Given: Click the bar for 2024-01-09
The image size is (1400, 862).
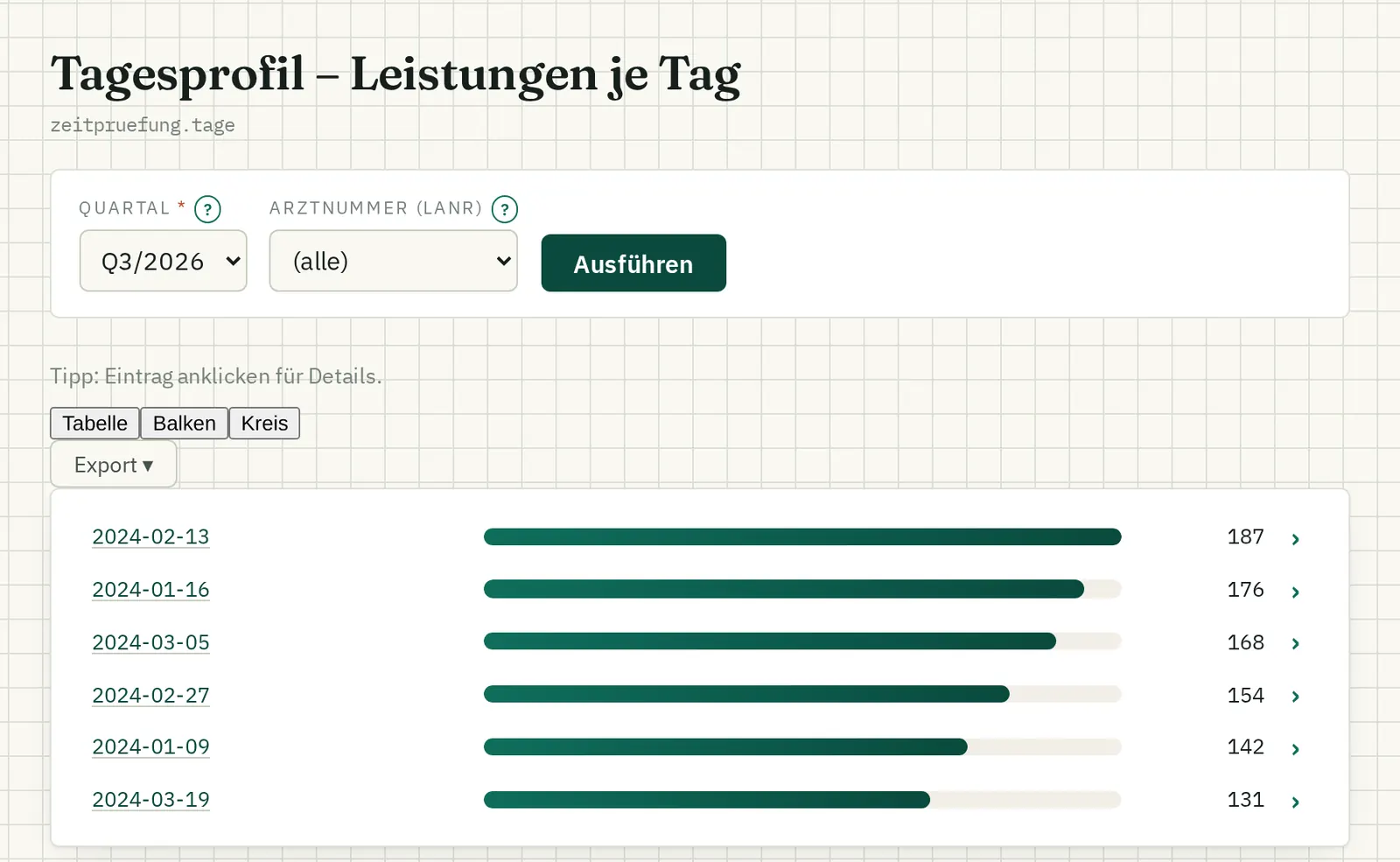Looking at the screenshot, I should tap(725, 746).
